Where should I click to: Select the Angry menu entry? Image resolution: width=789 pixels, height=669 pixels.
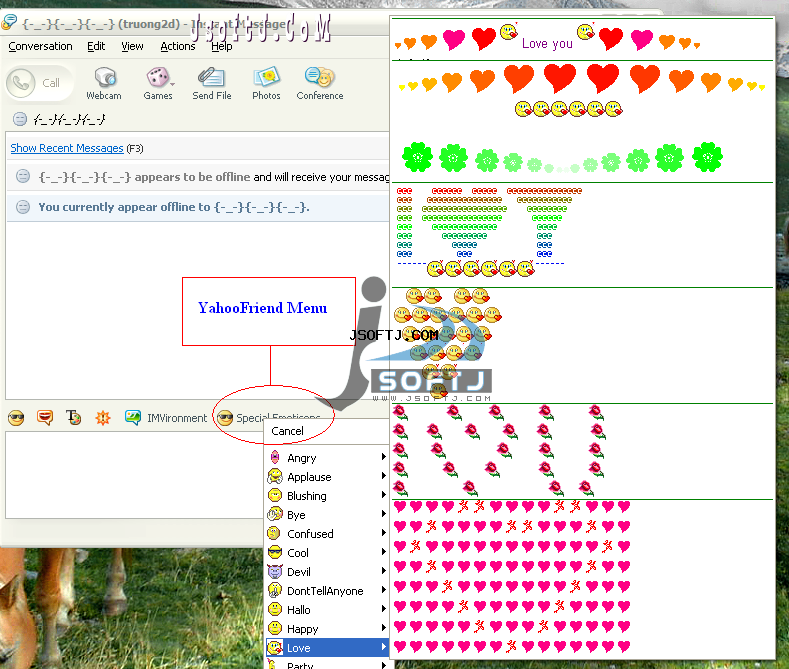(328, 458)
